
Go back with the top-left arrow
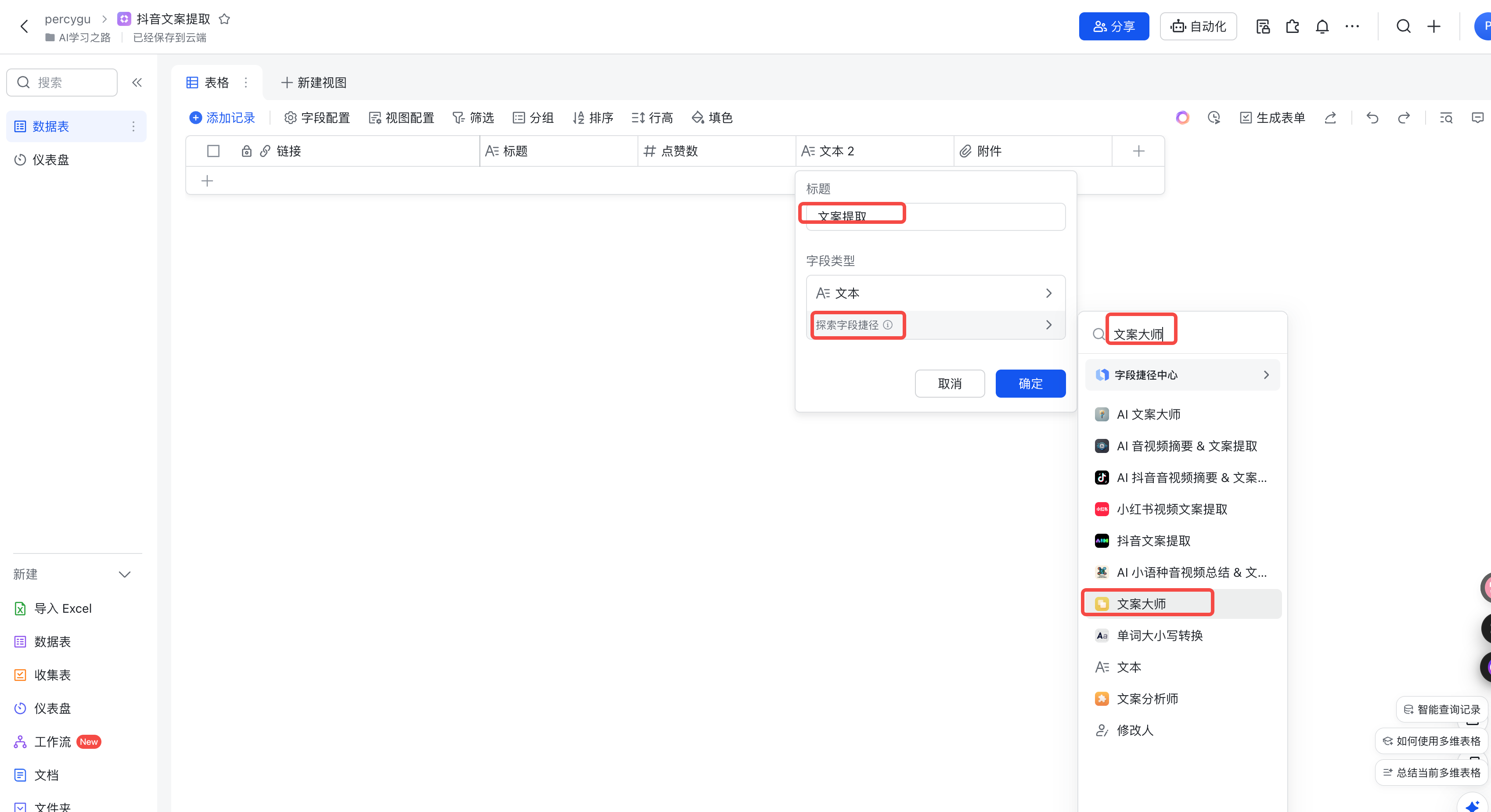[24, 27]
